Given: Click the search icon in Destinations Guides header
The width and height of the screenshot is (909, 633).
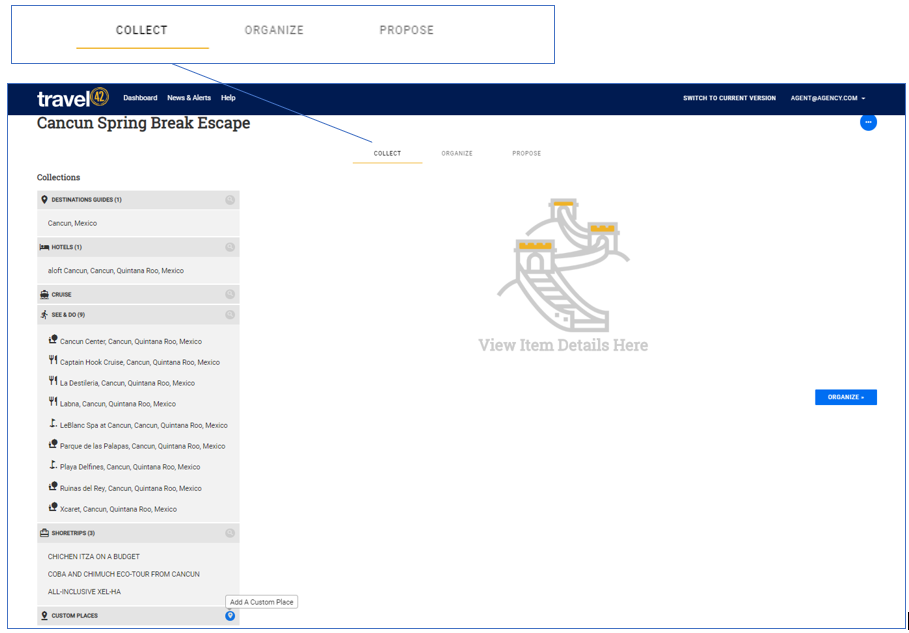Looking at the screenshot, I should pos(230,200).
